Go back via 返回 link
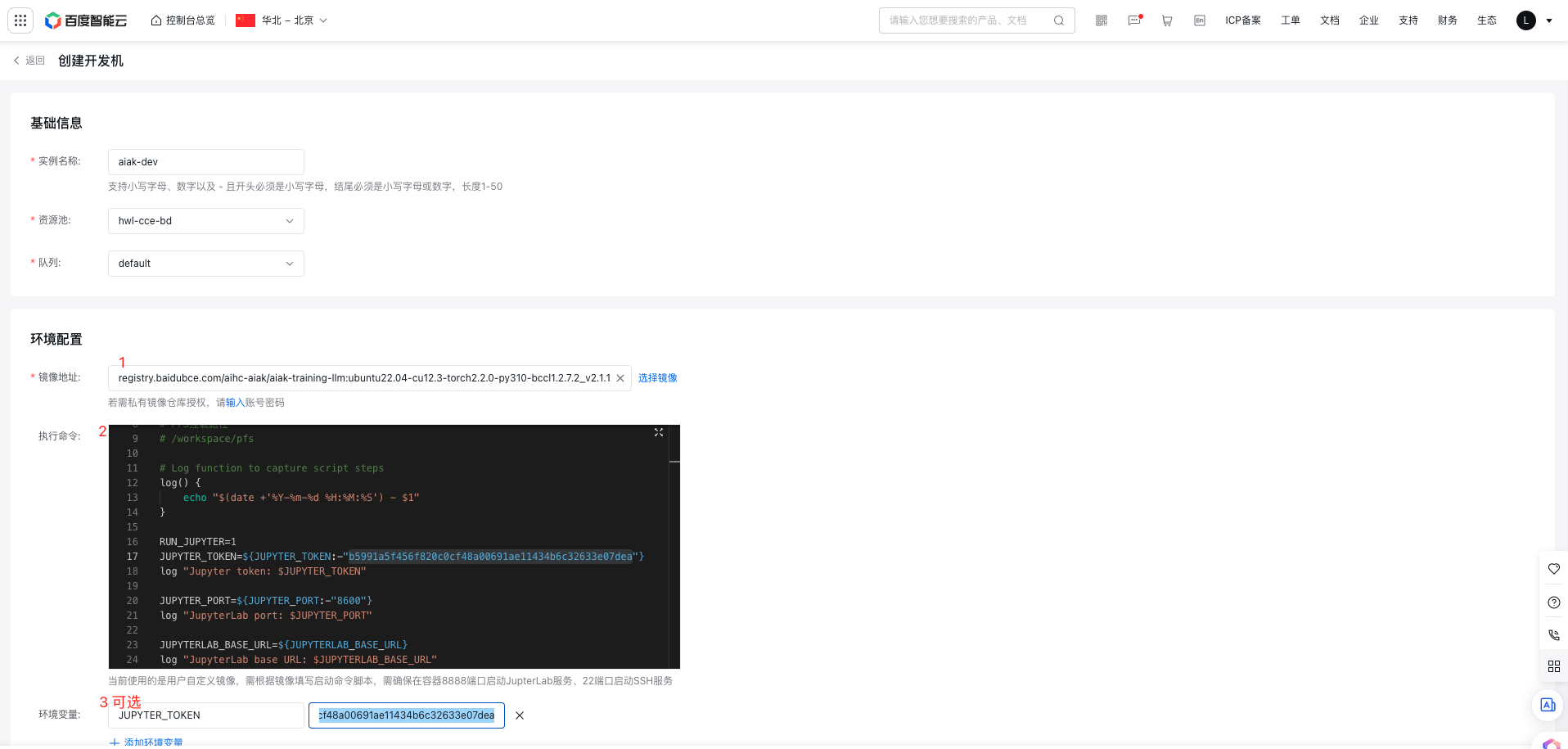Image resolution: width=1568 pixels, height=749 pixels. (x=29, y=61)
